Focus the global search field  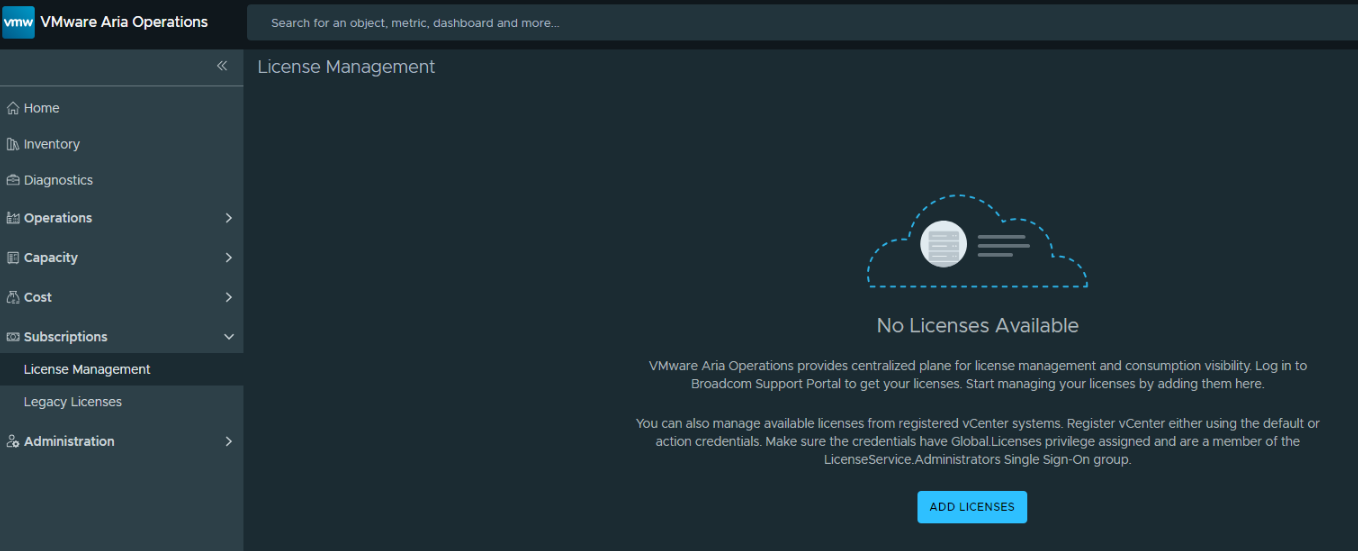[802, 23]
